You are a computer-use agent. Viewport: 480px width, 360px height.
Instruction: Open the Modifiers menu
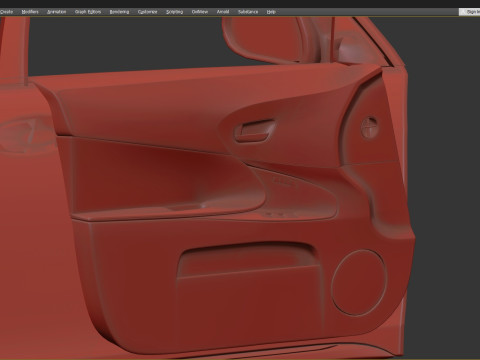point(30,12)
